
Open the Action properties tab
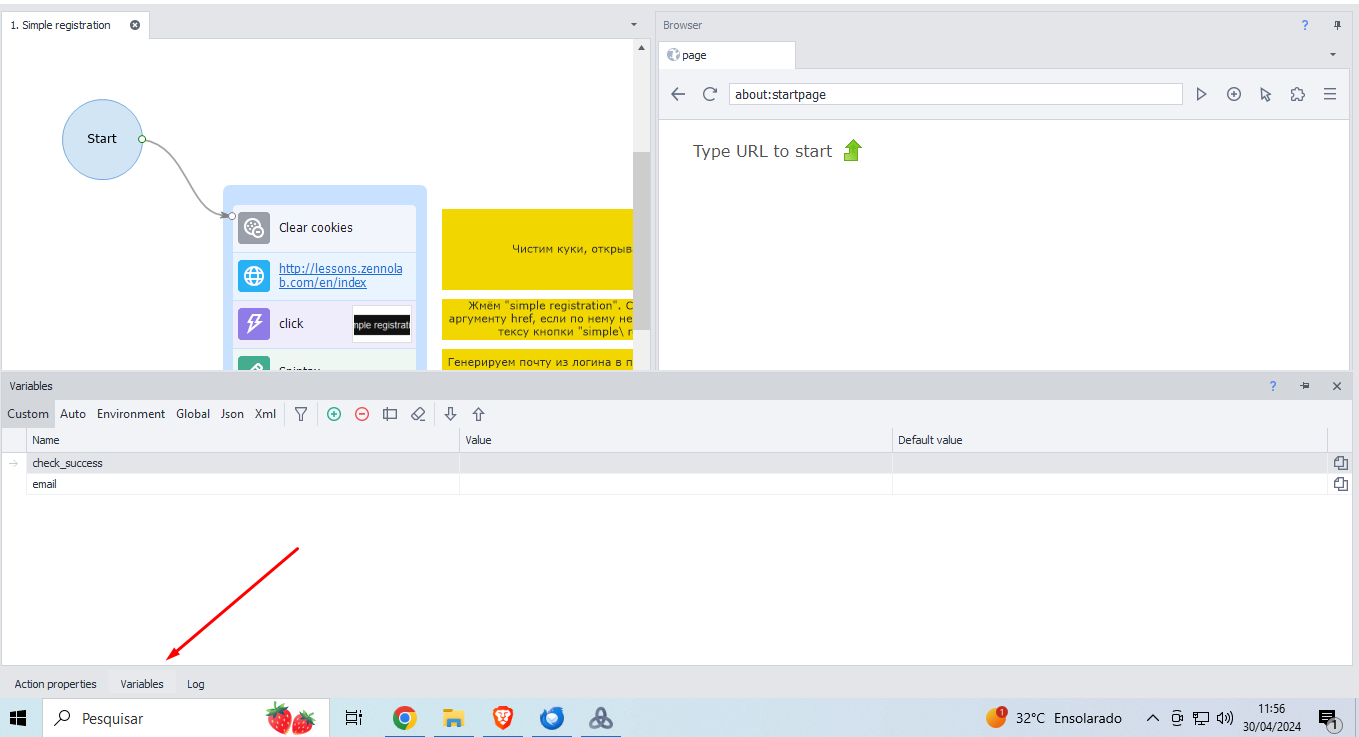(x=56, y=684)
